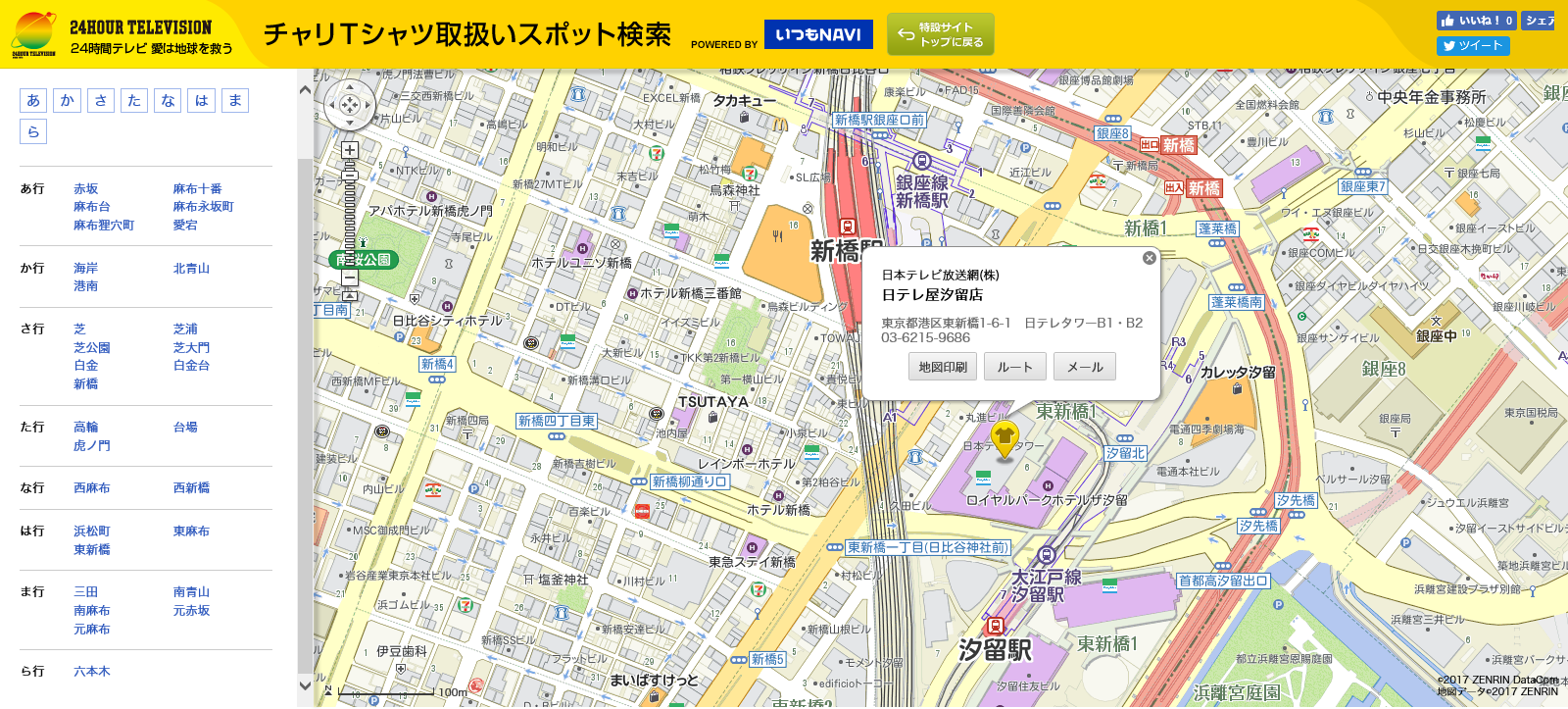Click the 7-Eleven icon near 大村ビル
Image resolution: width=1568 pixels, height=709 pixels.
pyautogui.click(x=656, y=153)
